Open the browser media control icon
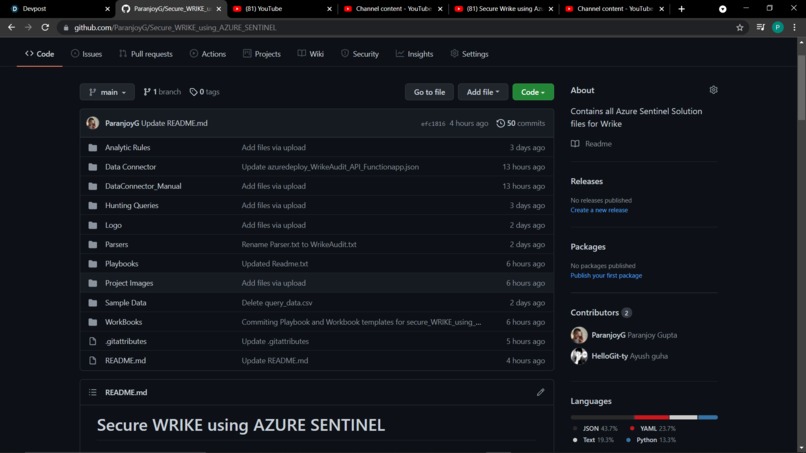This screenshot has height=453, width=806. (x=761, y=28)
